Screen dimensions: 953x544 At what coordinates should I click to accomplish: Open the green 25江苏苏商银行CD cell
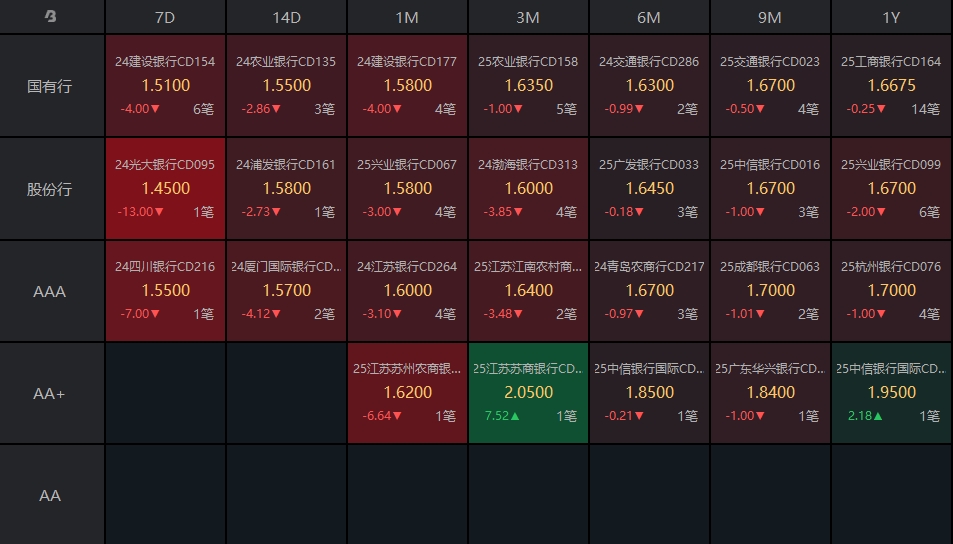[x=528, y=393]
